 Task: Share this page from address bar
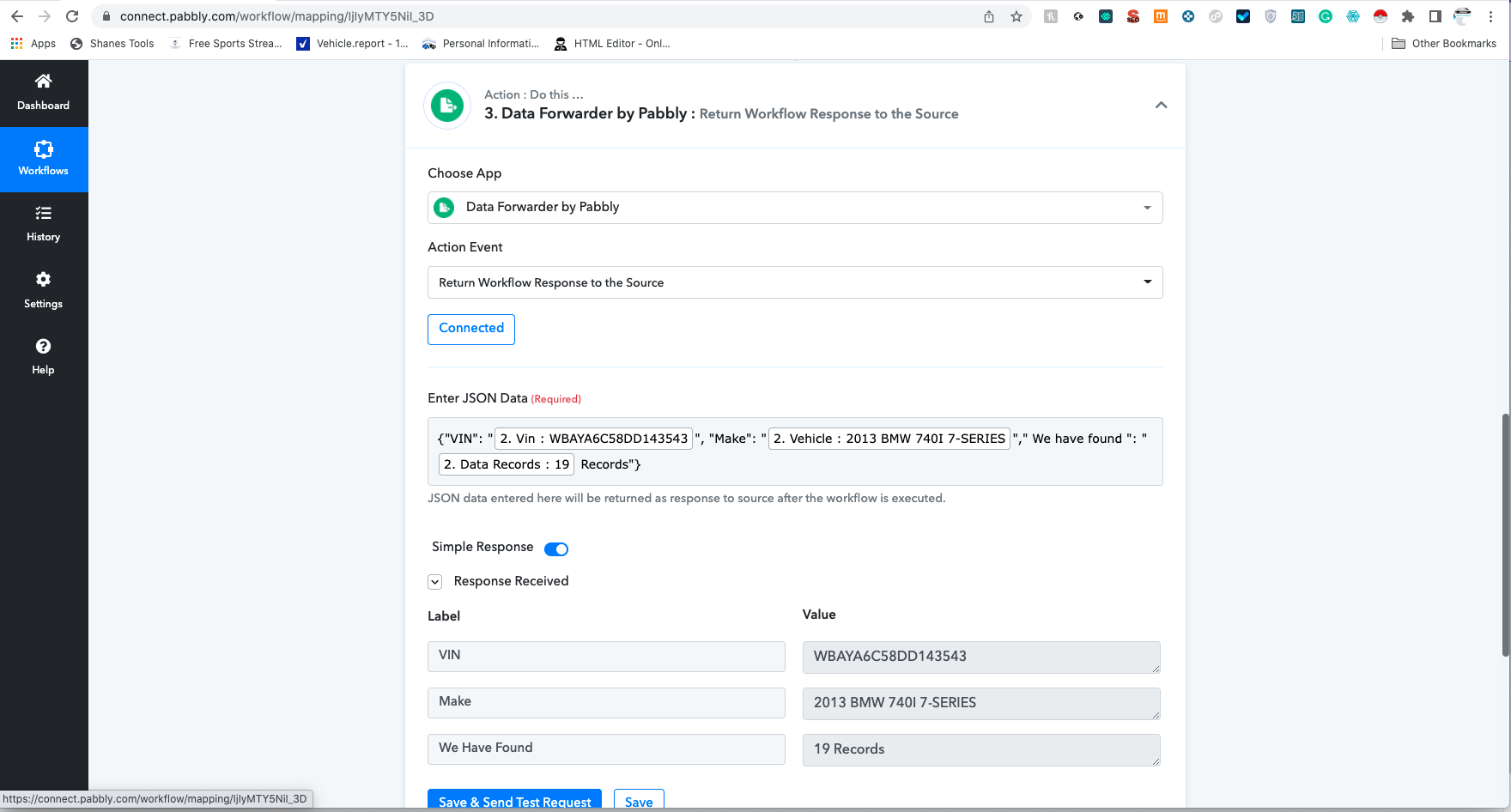(989, 16)
